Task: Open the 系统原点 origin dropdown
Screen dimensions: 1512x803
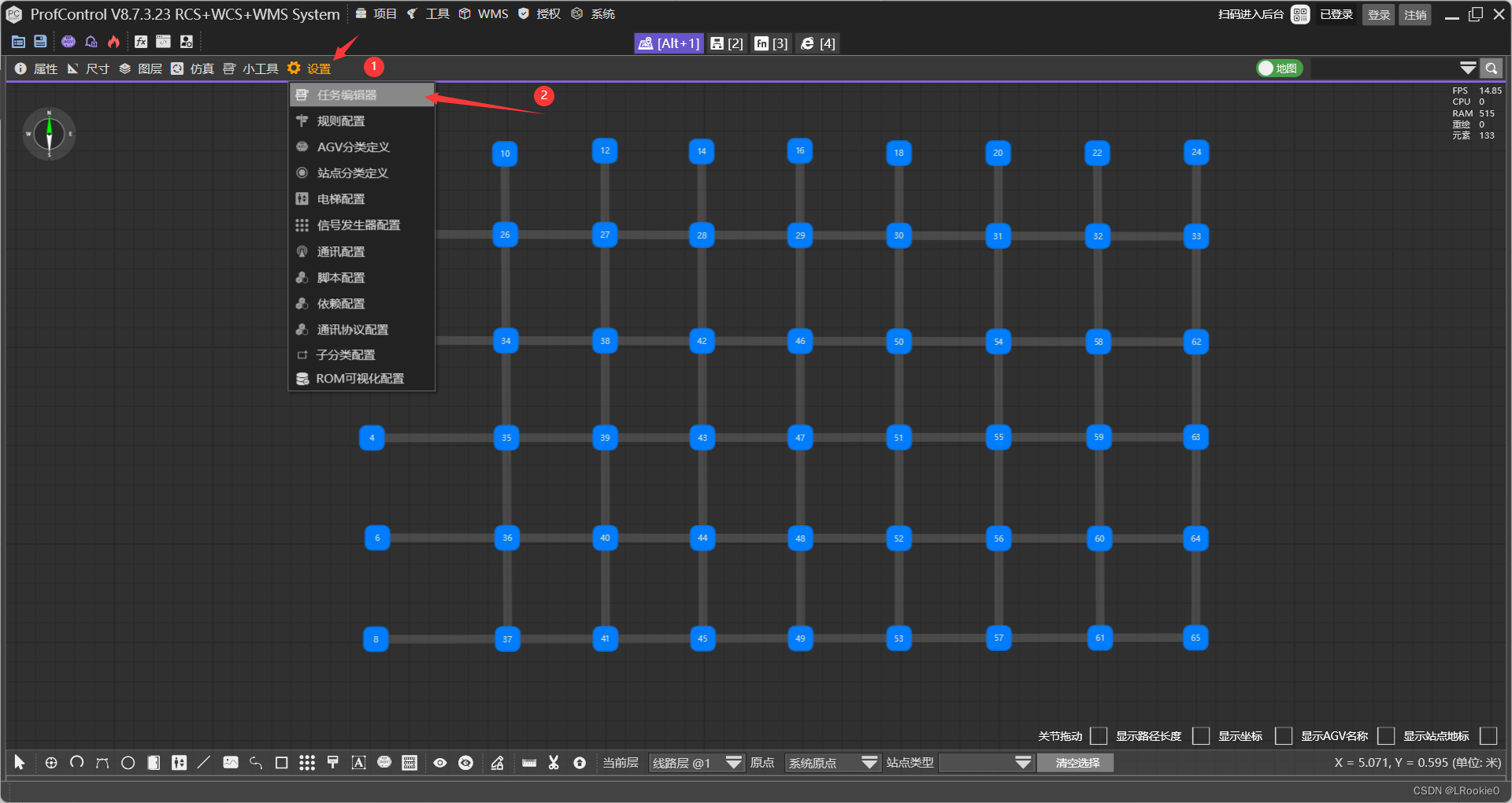Action: tap(832, 762)
